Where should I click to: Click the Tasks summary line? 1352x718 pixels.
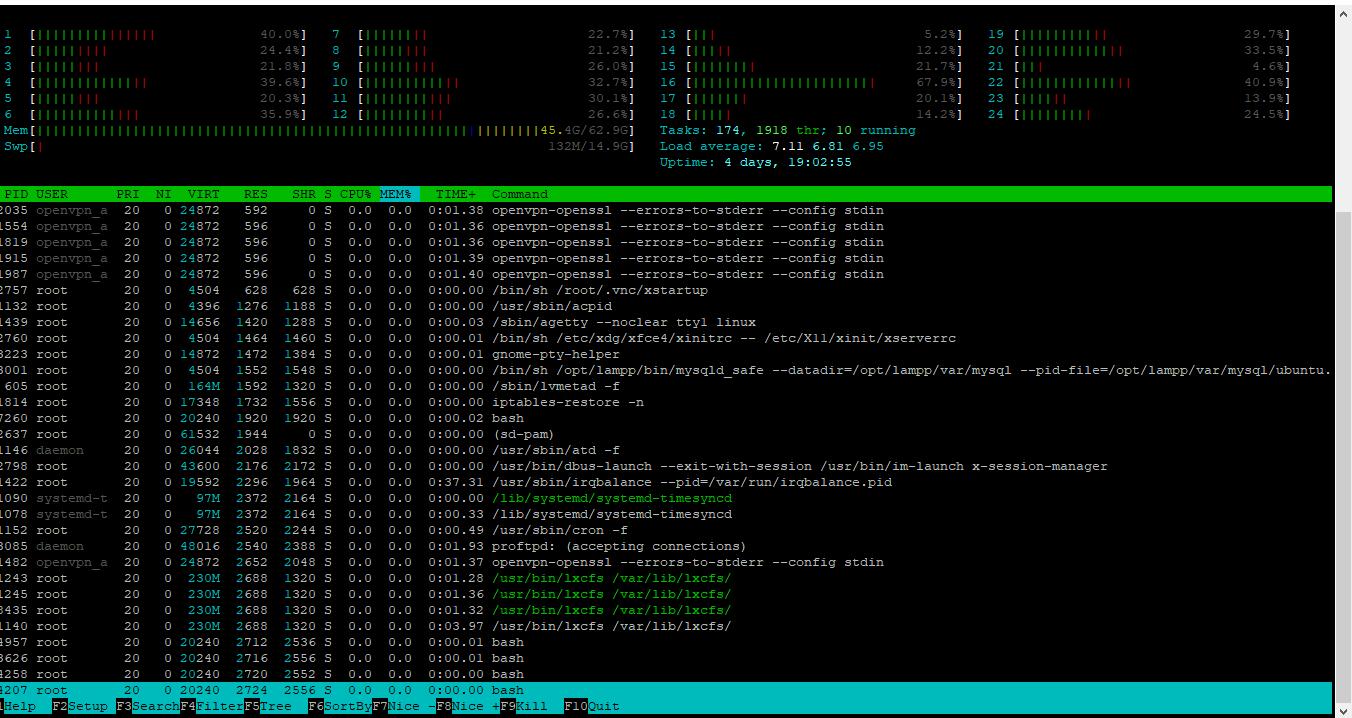click(788, 130)
